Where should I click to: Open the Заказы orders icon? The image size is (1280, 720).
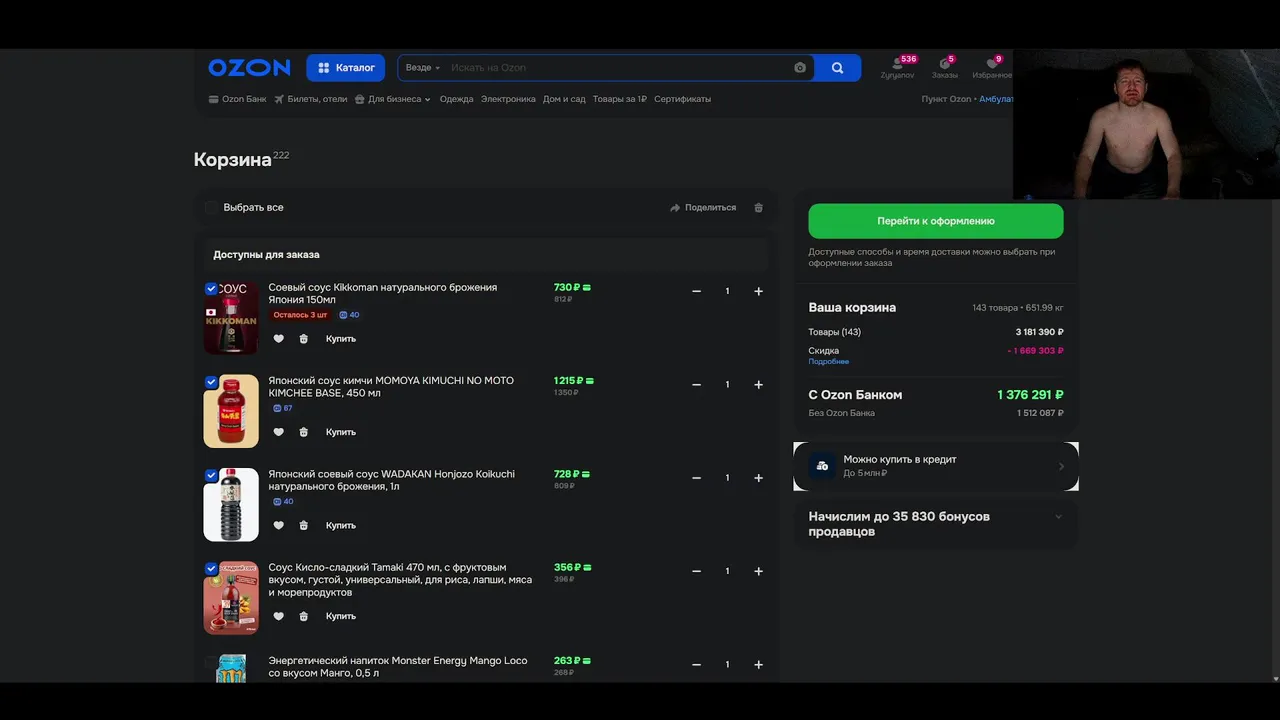[944, 68]
